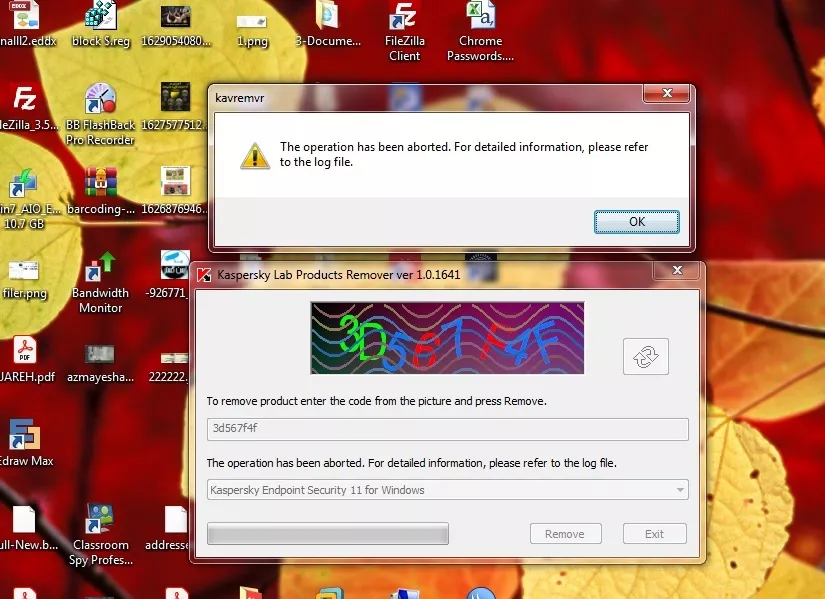Select the barcoding WinRAR archive icon

(x=100, y=191)
